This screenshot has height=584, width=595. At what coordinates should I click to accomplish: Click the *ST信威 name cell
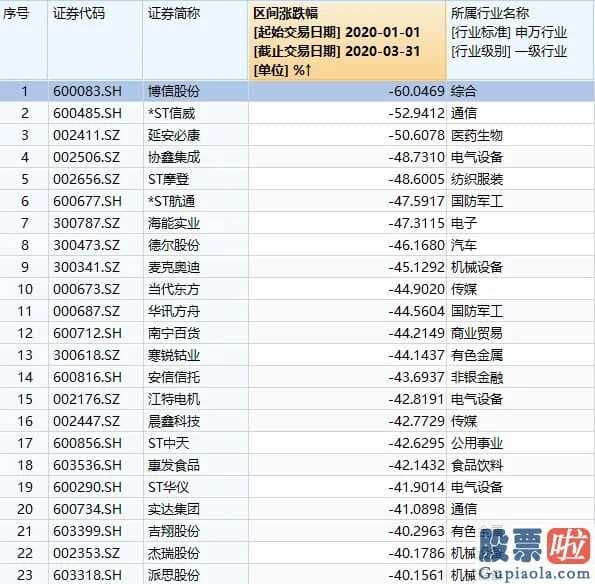point(172,113)
